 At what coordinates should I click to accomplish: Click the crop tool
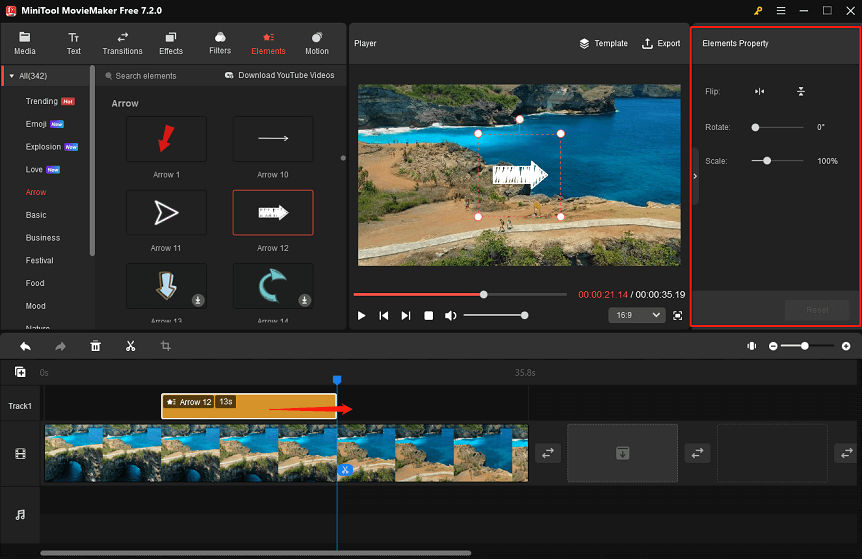[165, 346]
